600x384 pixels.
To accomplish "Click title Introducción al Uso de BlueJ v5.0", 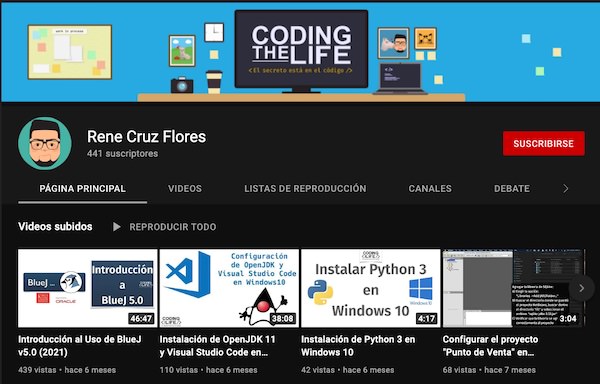I will coord(80,345).
